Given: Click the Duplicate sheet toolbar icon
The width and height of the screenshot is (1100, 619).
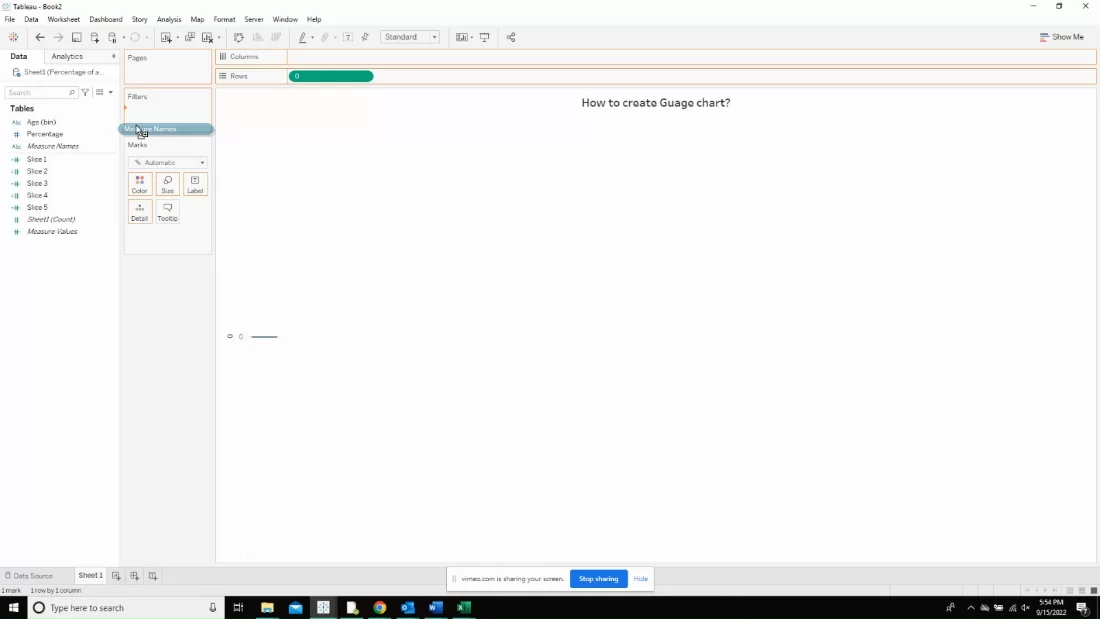Looking at the screenshot, I should pyautogui.click(x=189, y=37).
